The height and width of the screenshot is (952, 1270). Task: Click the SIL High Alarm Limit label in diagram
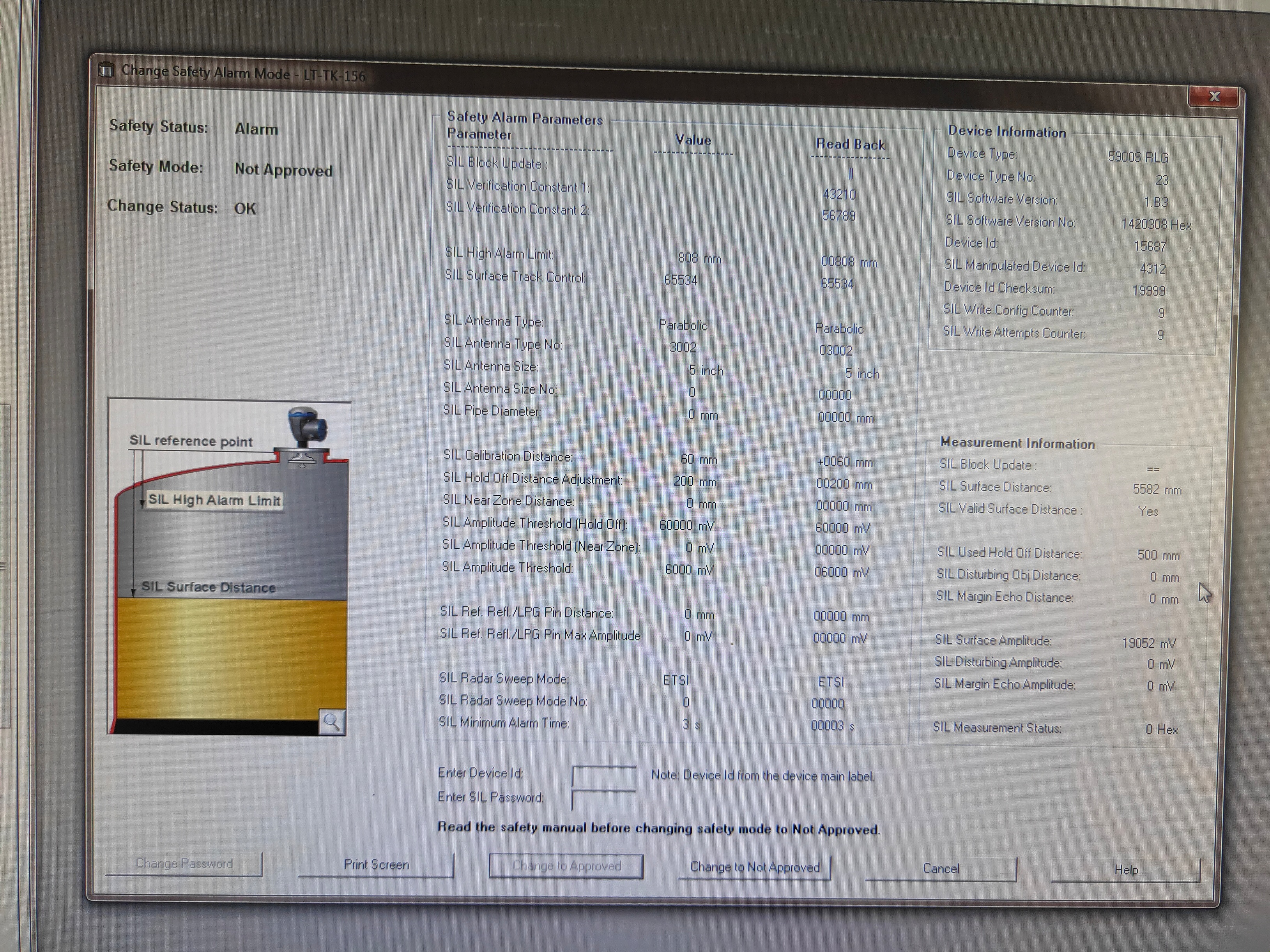(214, 500)
